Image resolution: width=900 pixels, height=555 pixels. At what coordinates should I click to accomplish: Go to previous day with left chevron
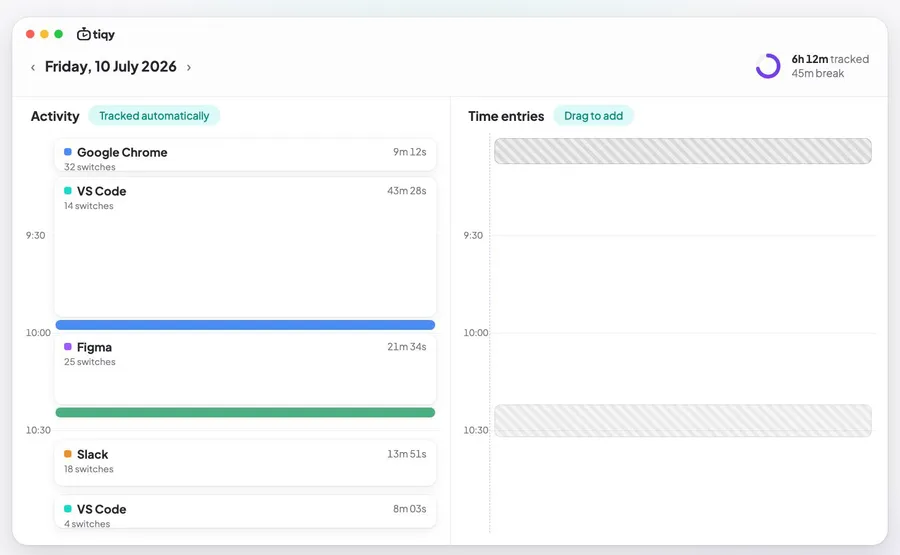pyautogui.click(x=33, y=68)
